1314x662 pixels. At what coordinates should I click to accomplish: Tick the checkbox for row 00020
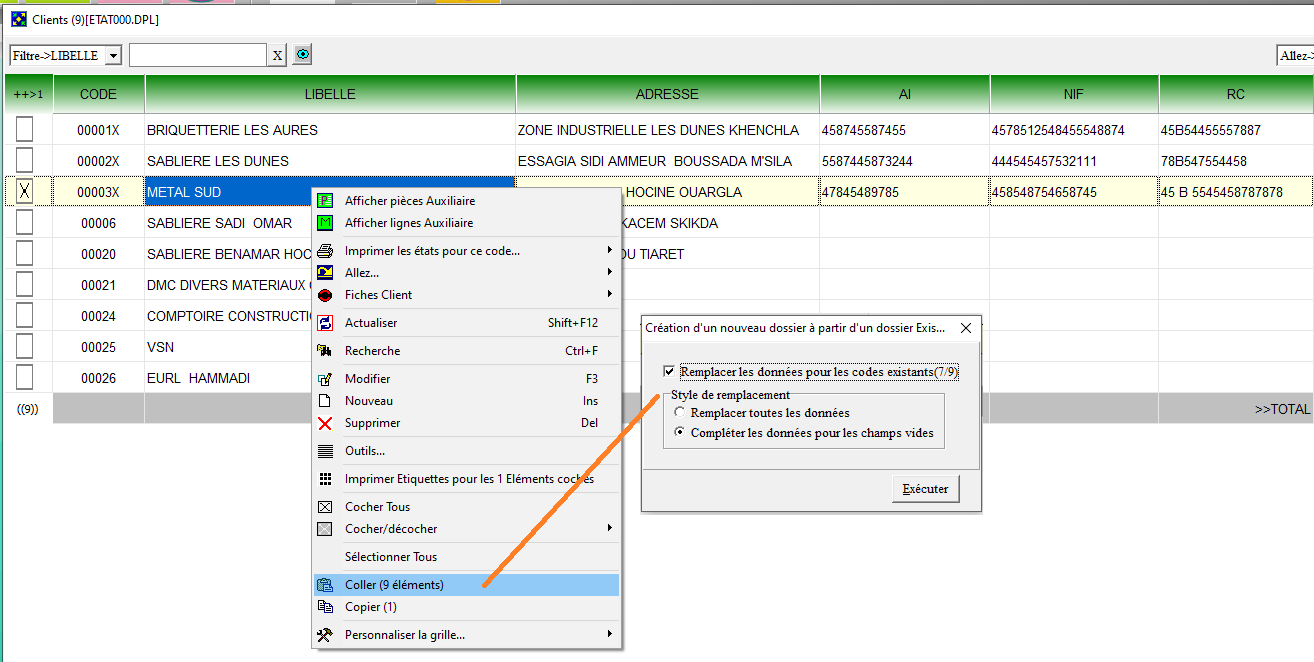[25, 254]
